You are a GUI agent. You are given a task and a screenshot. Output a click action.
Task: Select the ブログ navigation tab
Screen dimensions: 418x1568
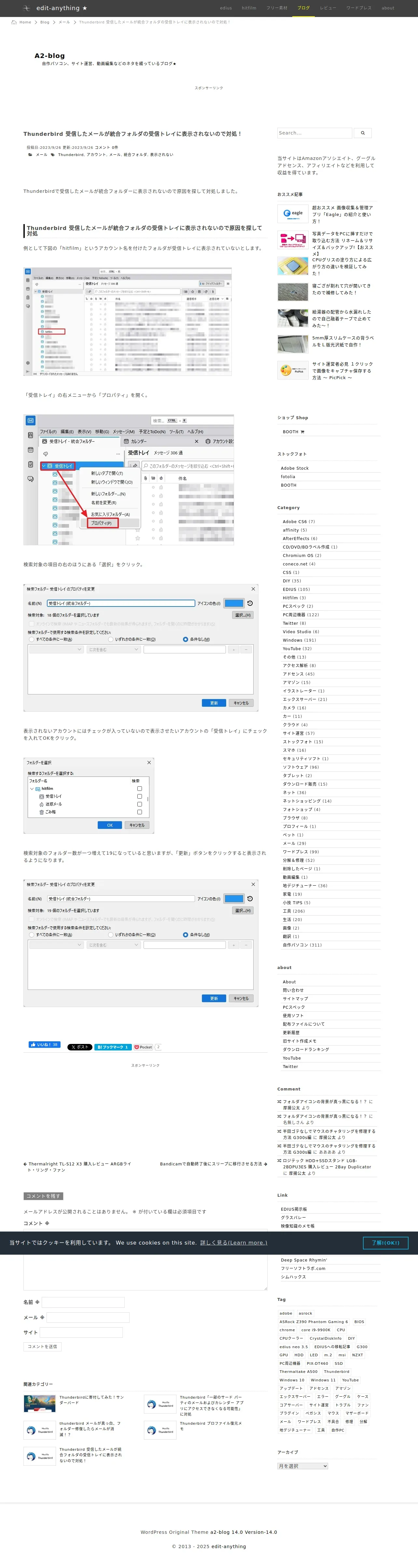pyautogui.click(x=304, y=8)
